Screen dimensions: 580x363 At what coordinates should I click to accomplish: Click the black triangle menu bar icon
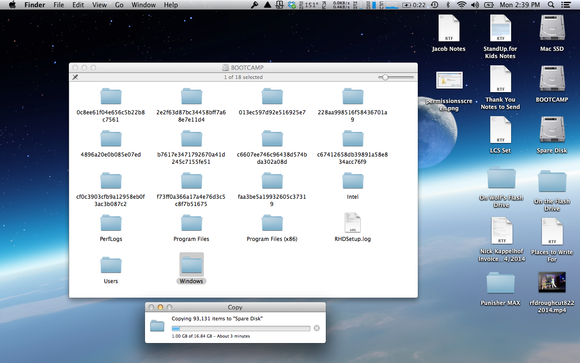tap(267, 5)
